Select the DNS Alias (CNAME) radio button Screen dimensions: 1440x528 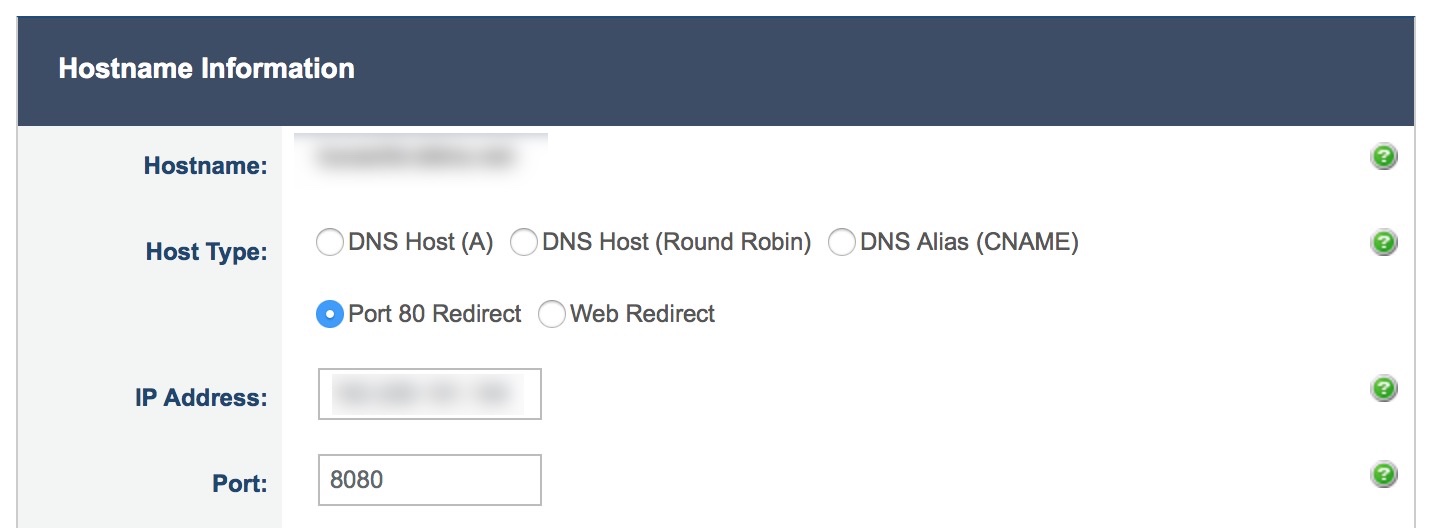click(x=842, y=243)
